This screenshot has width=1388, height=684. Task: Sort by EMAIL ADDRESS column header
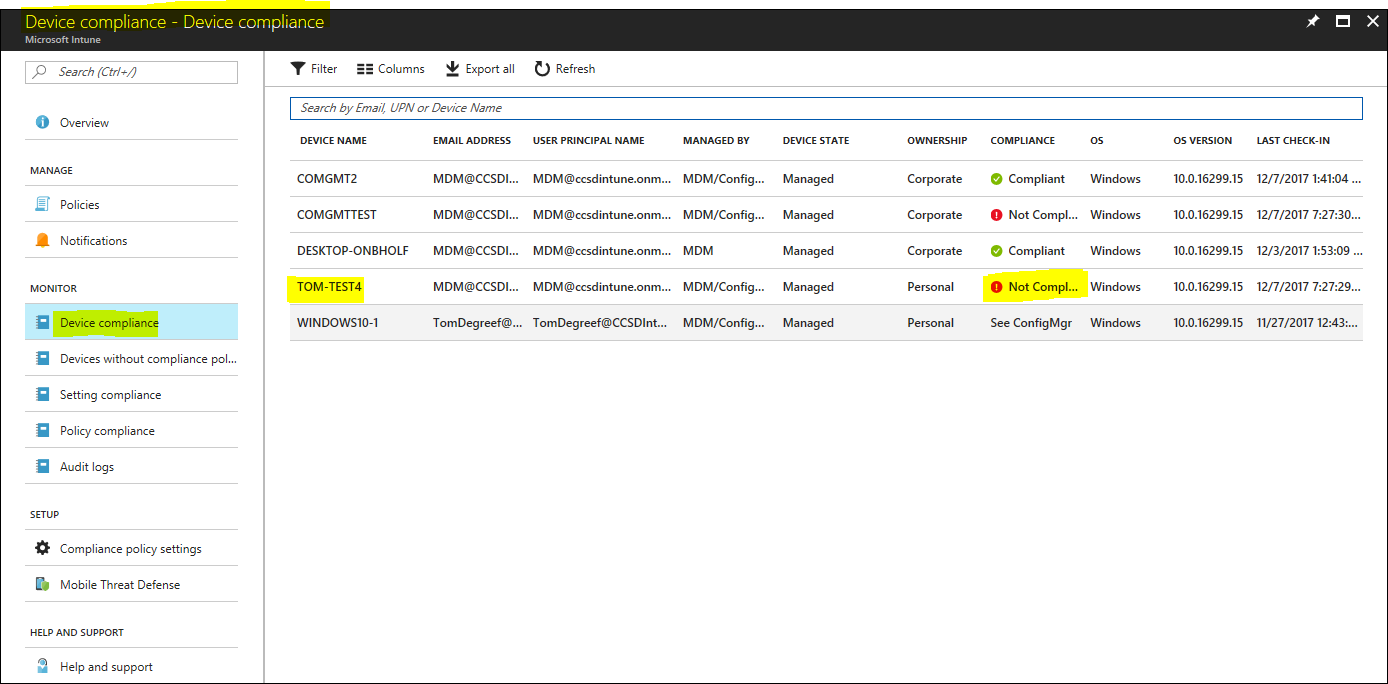coord(472,141)
